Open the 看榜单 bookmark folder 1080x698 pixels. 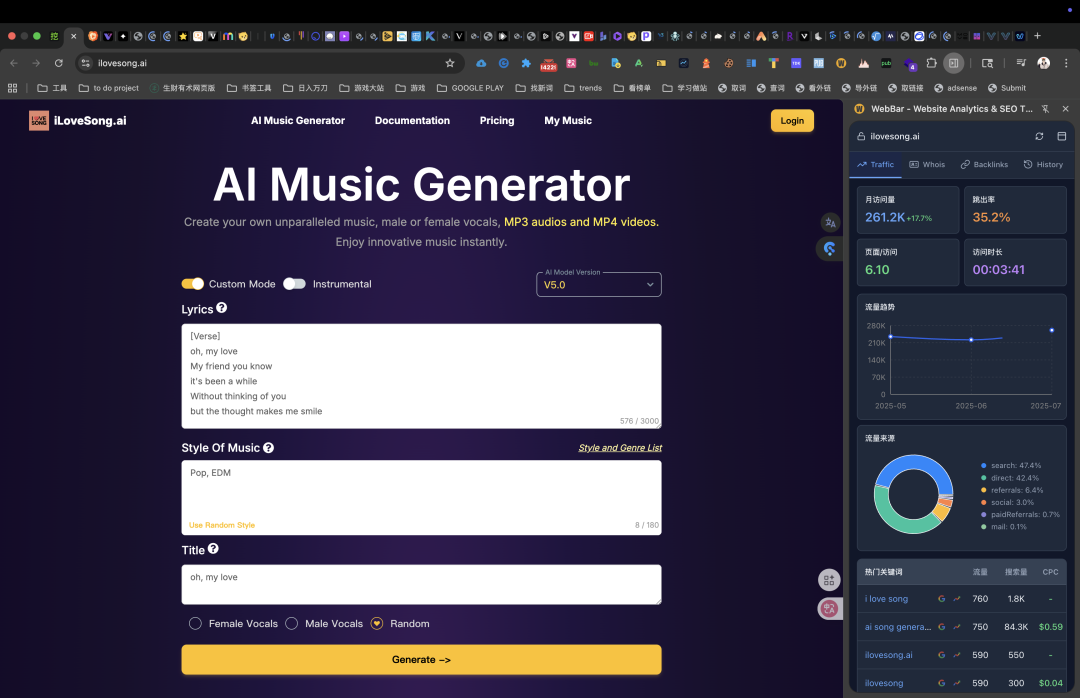pos(632,88)
